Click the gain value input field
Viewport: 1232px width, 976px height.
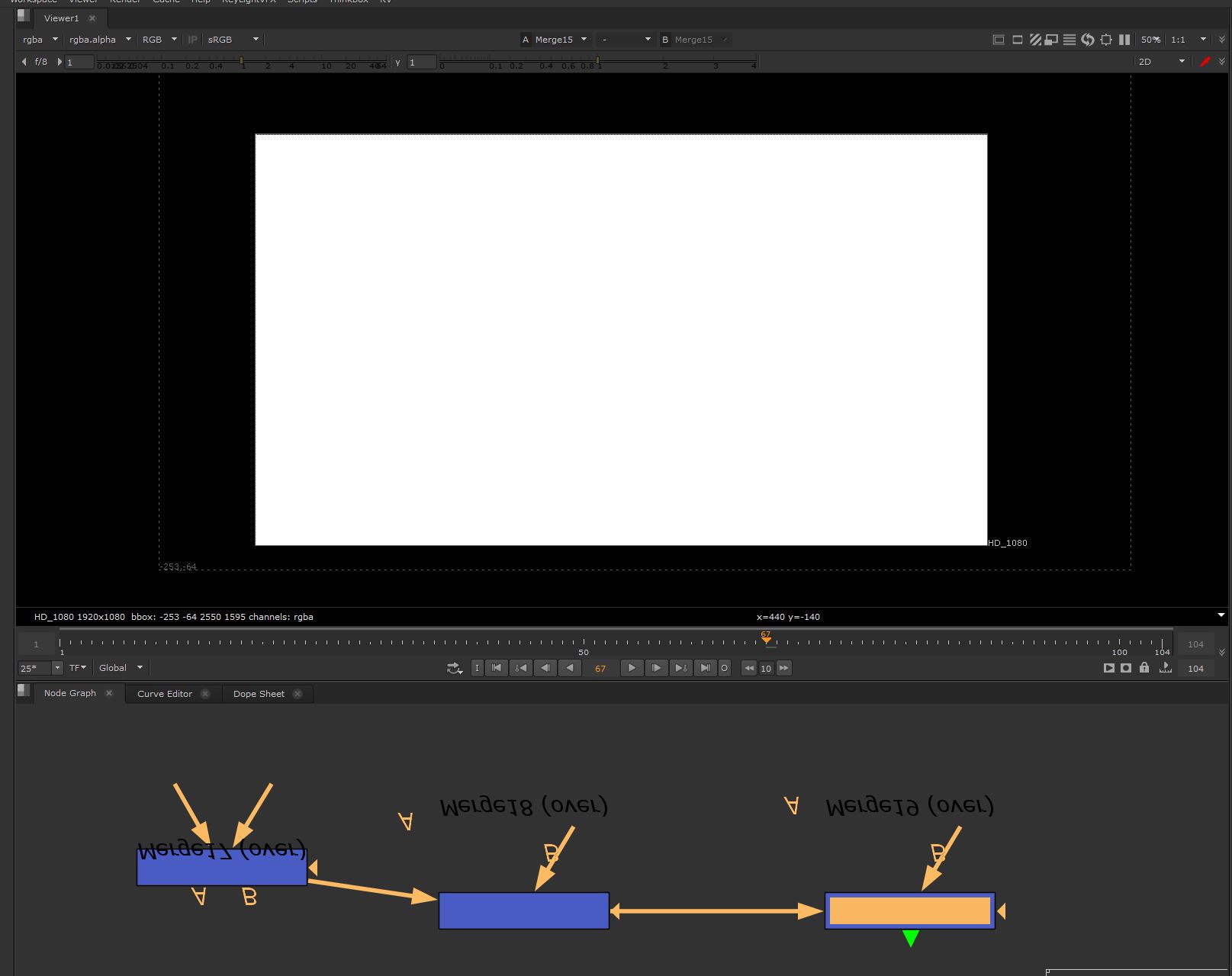[x=79, y=63]
